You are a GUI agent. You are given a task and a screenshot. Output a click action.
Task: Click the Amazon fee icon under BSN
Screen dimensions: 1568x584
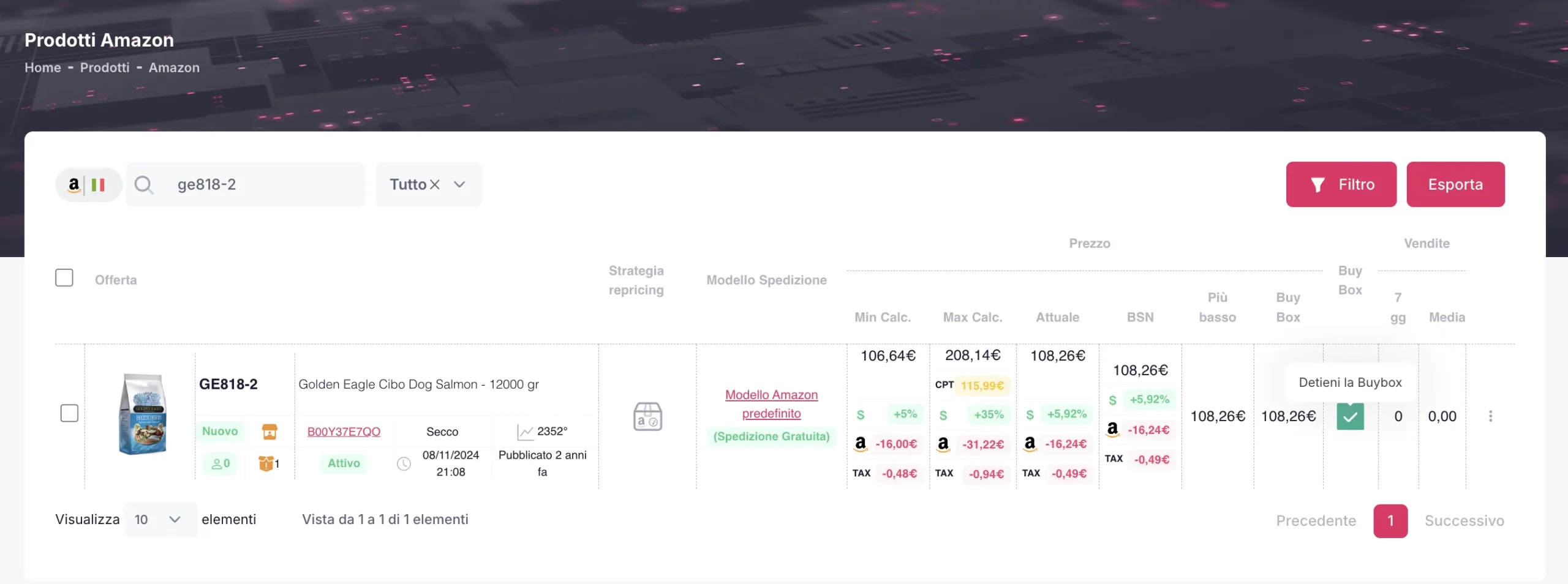[x=1113, y=429]
